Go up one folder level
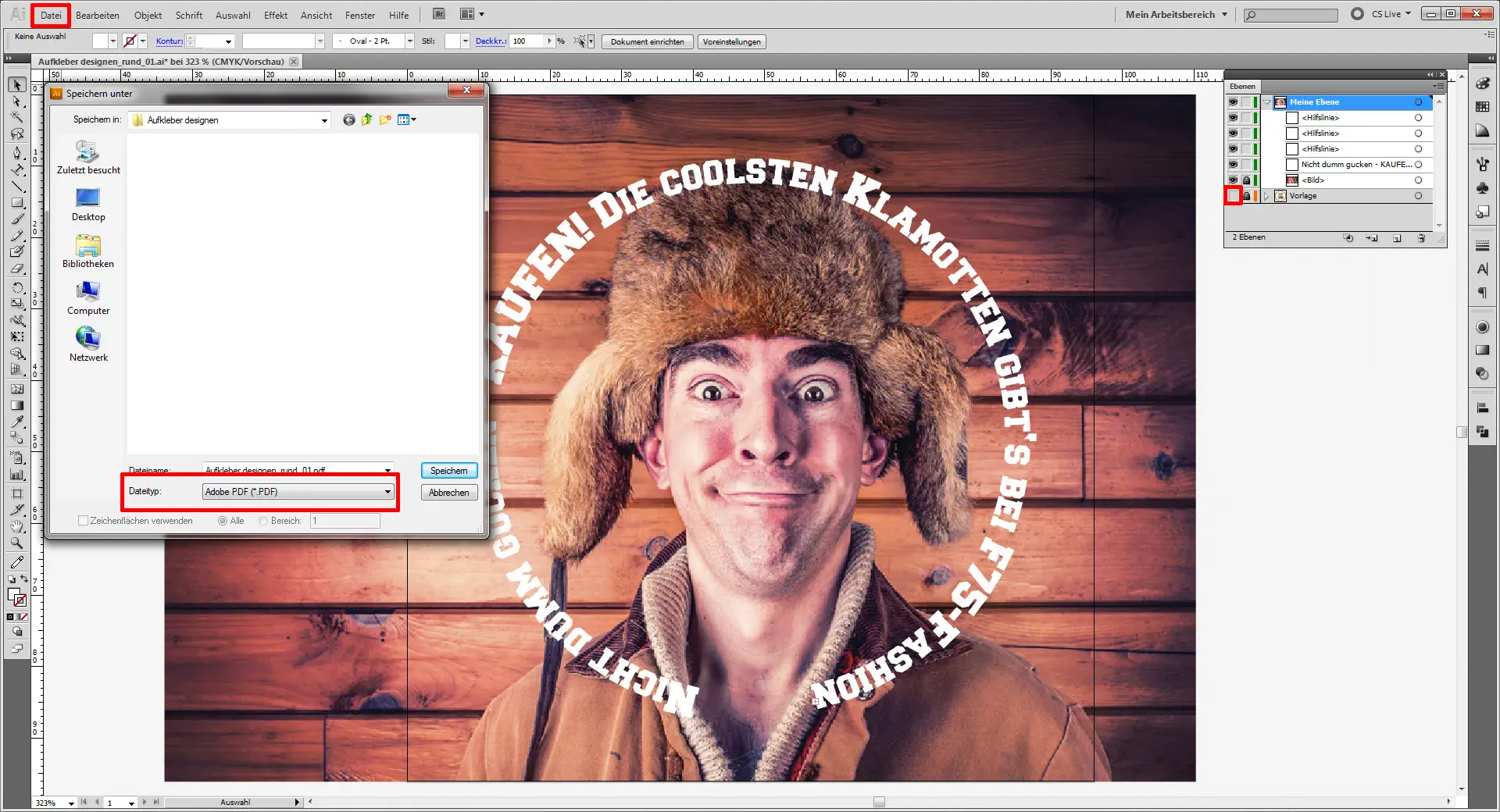This screenshot has height=812, width=1500. point(366,119)
